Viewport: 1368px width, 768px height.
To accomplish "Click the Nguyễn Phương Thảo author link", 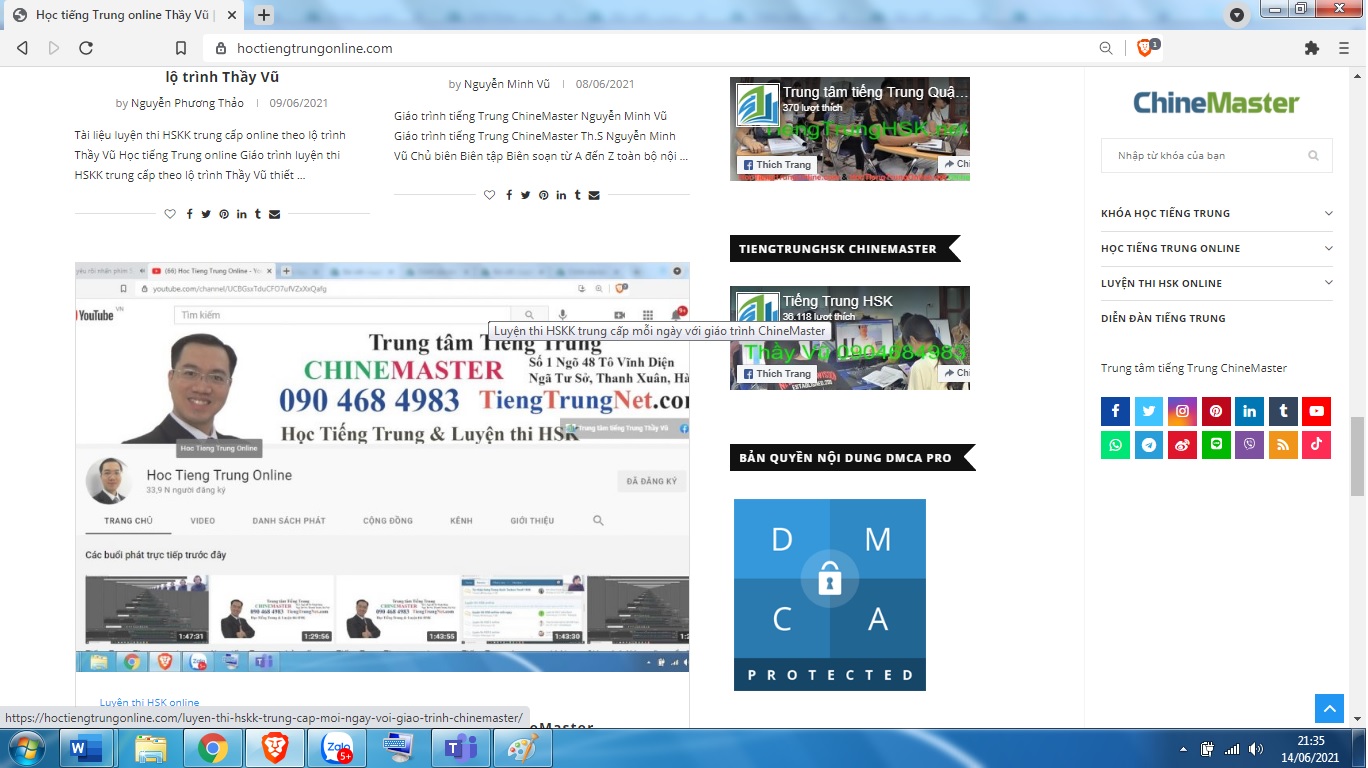I will pos(187,103).
